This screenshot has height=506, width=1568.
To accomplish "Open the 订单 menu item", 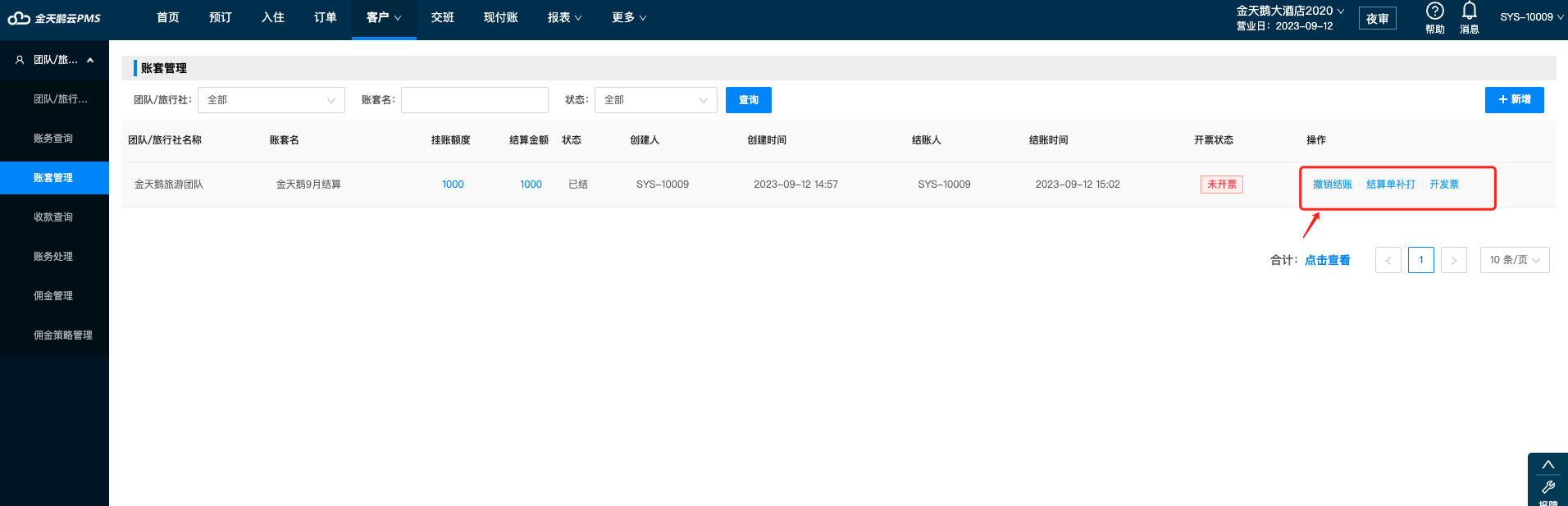I will tap(326, 18).
